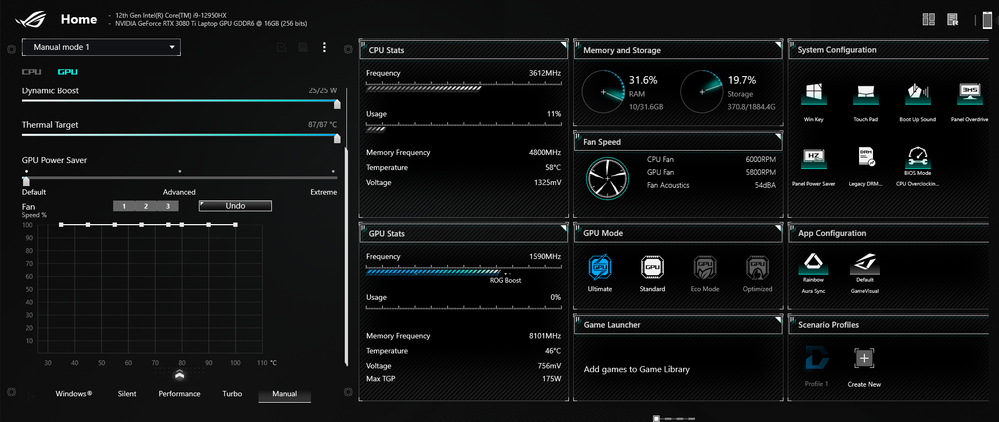Select the Standard GPU mode icon
This screenshot has width=999, height=422.
click(652, 268)
